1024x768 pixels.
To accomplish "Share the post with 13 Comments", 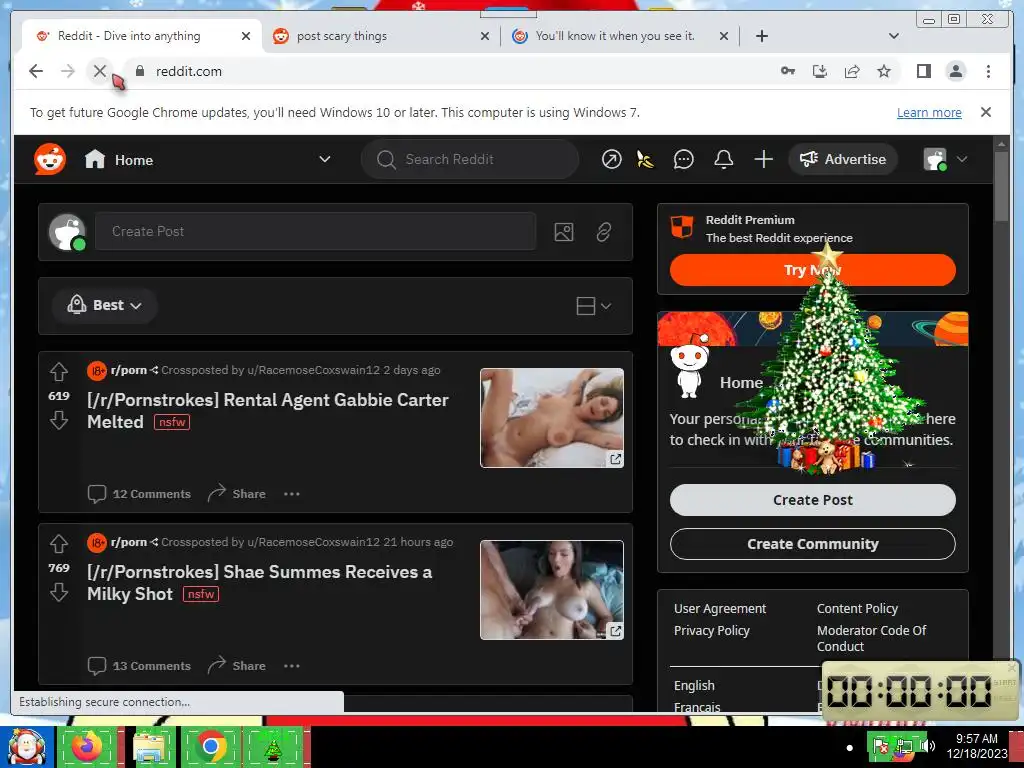I will (x=236, y=666).
